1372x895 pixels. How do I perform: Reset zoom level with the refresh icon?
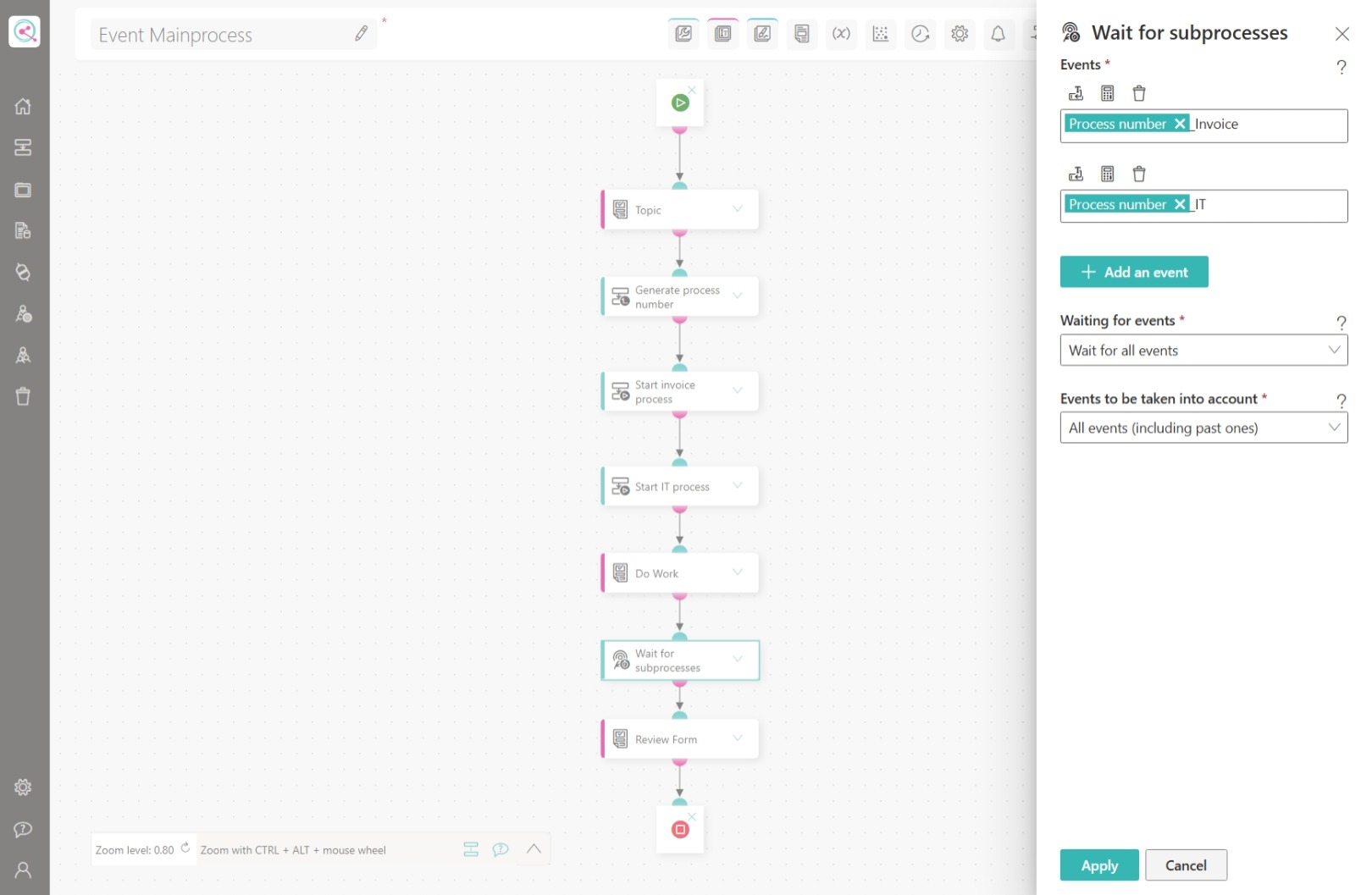pyautogui.click(x=185, y=847)
